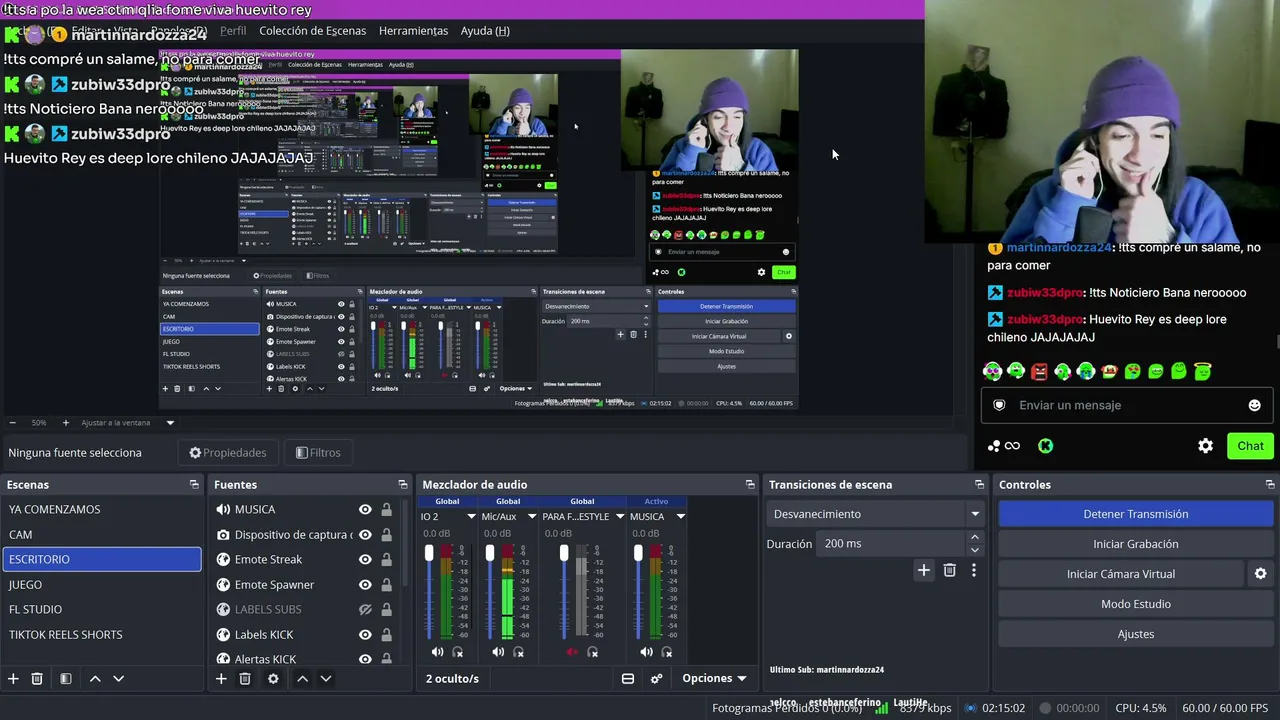This screenshot has width=1280, height=720.
Task: Open transition properties three-dot menu
Action: click(974, 570)
